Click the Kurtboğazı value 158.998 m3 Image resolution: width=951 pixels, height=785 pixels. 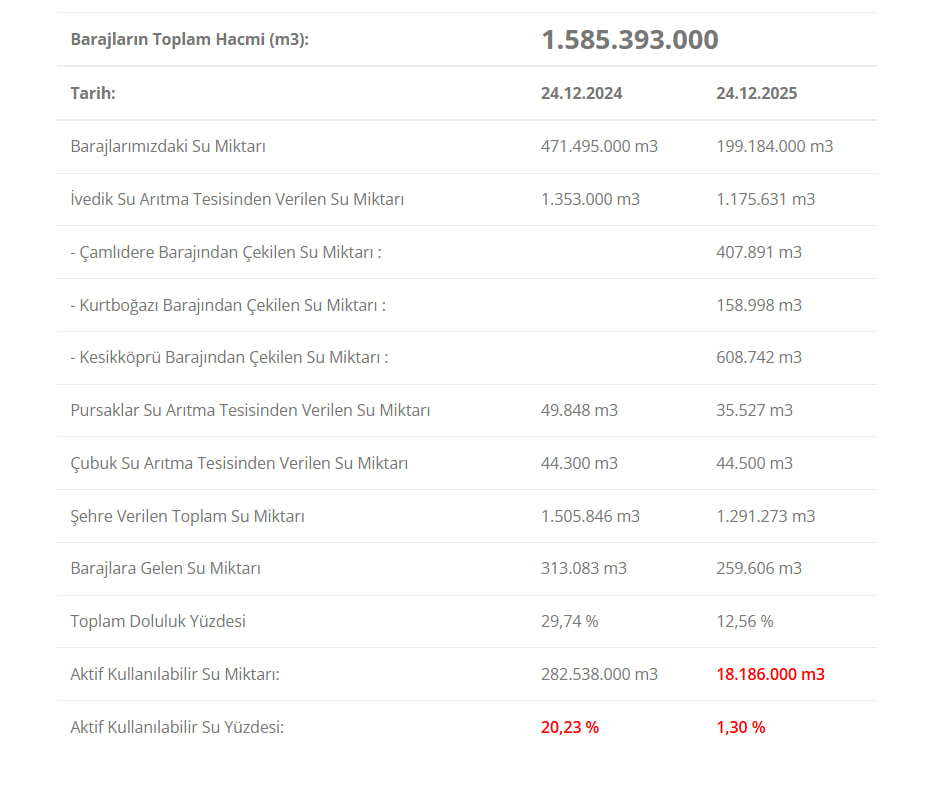(759, 305)
